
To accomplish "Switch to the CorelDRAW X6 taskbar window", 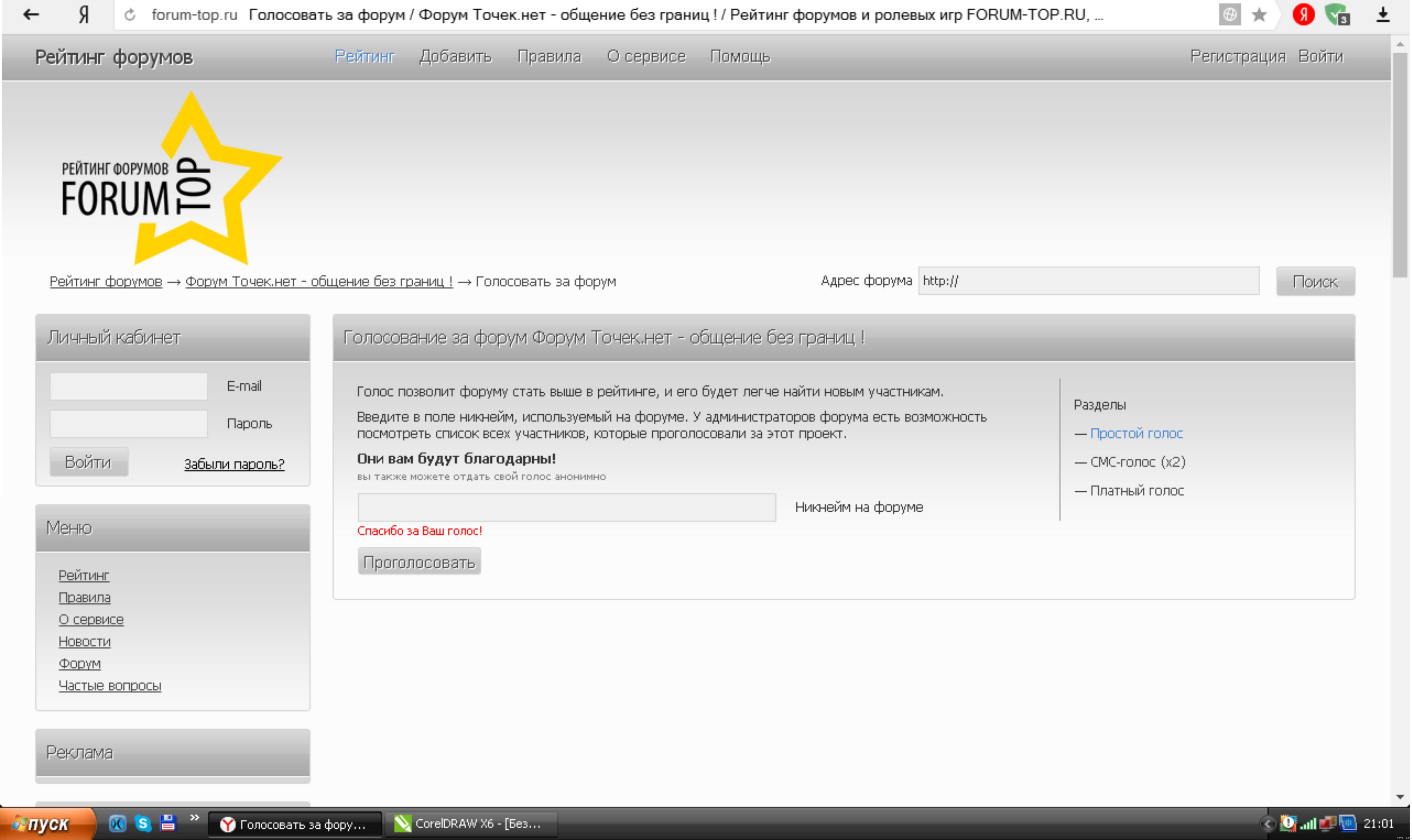I will (x=470, y=824).
